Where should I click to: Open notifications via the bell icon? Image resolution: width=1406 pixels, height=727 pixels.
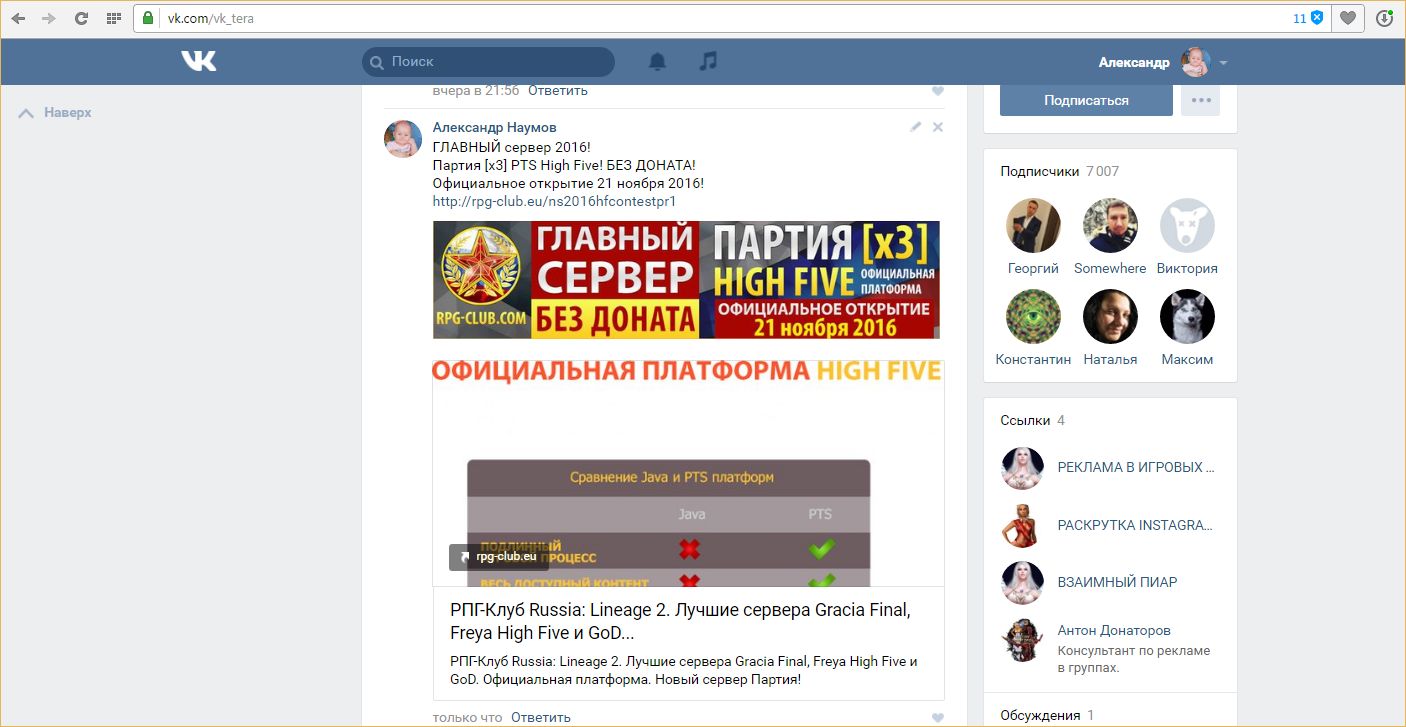657,62
